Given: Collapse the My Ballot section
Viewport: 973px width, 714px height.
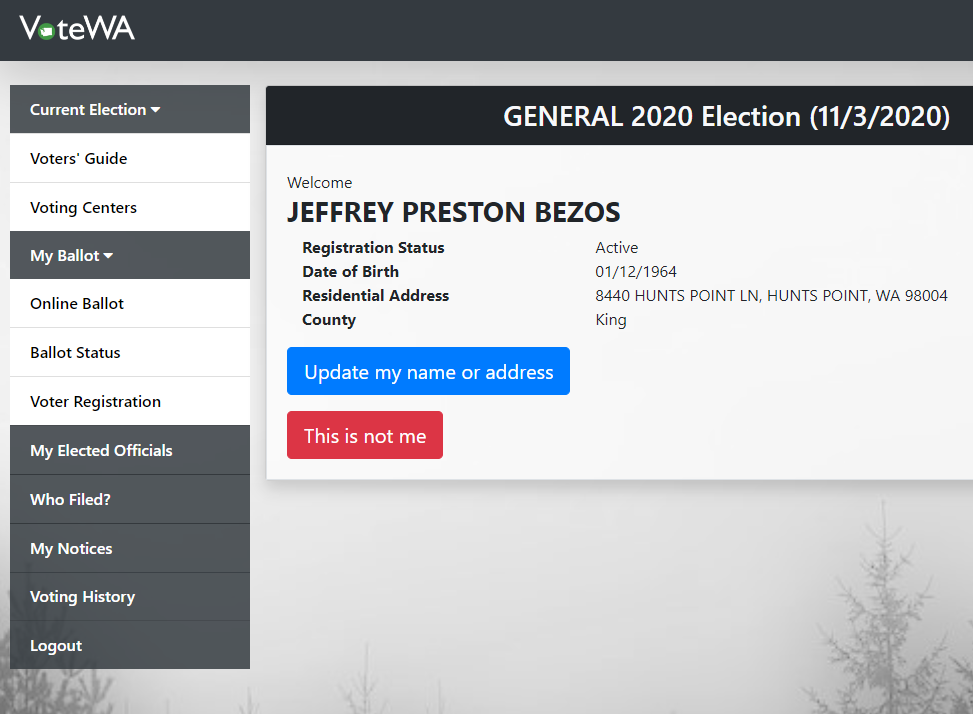Looking at the screenshot, I should (x=130, y=256).
